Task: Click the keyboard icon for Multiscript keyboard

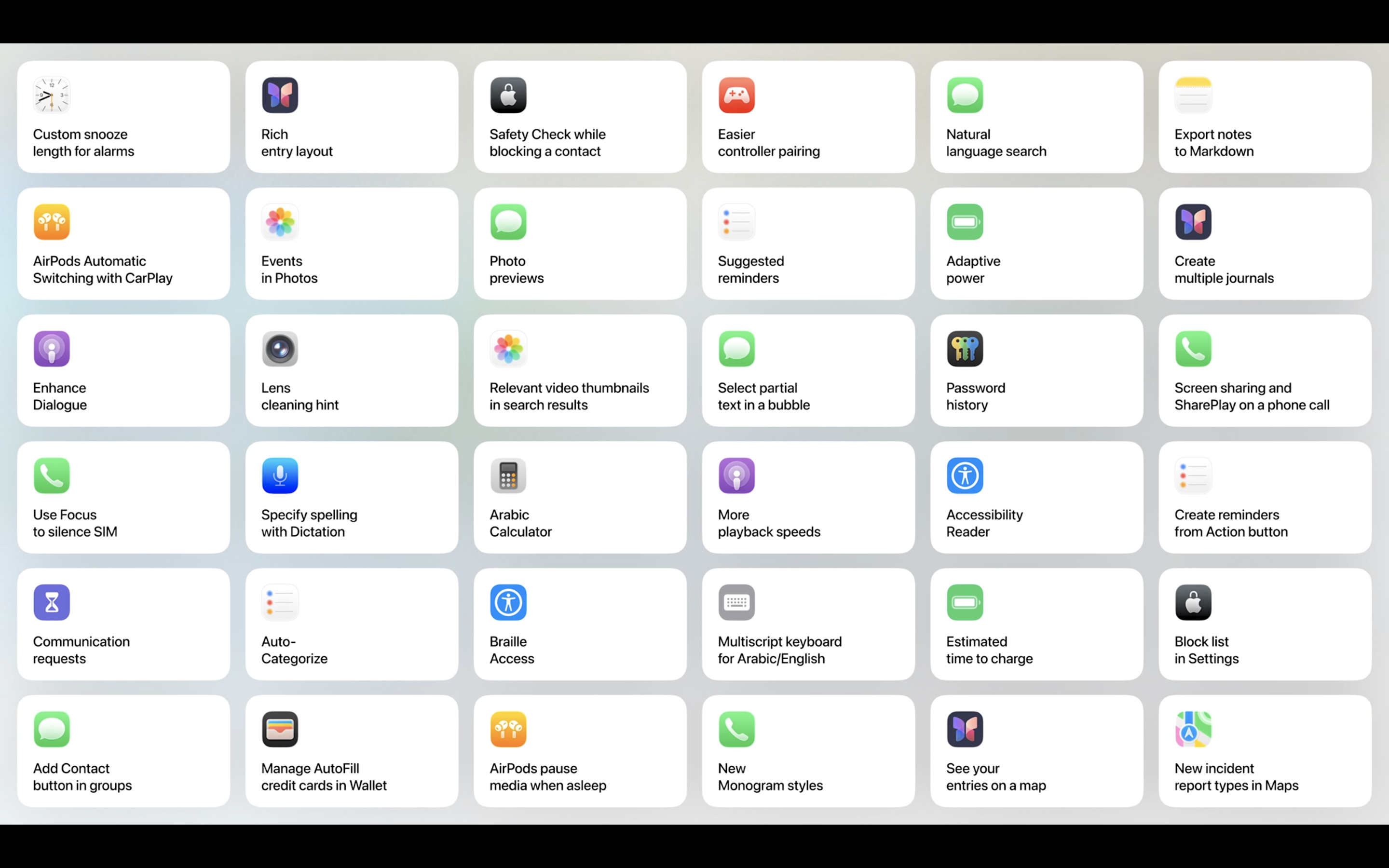Action: (x=736, y=603)
